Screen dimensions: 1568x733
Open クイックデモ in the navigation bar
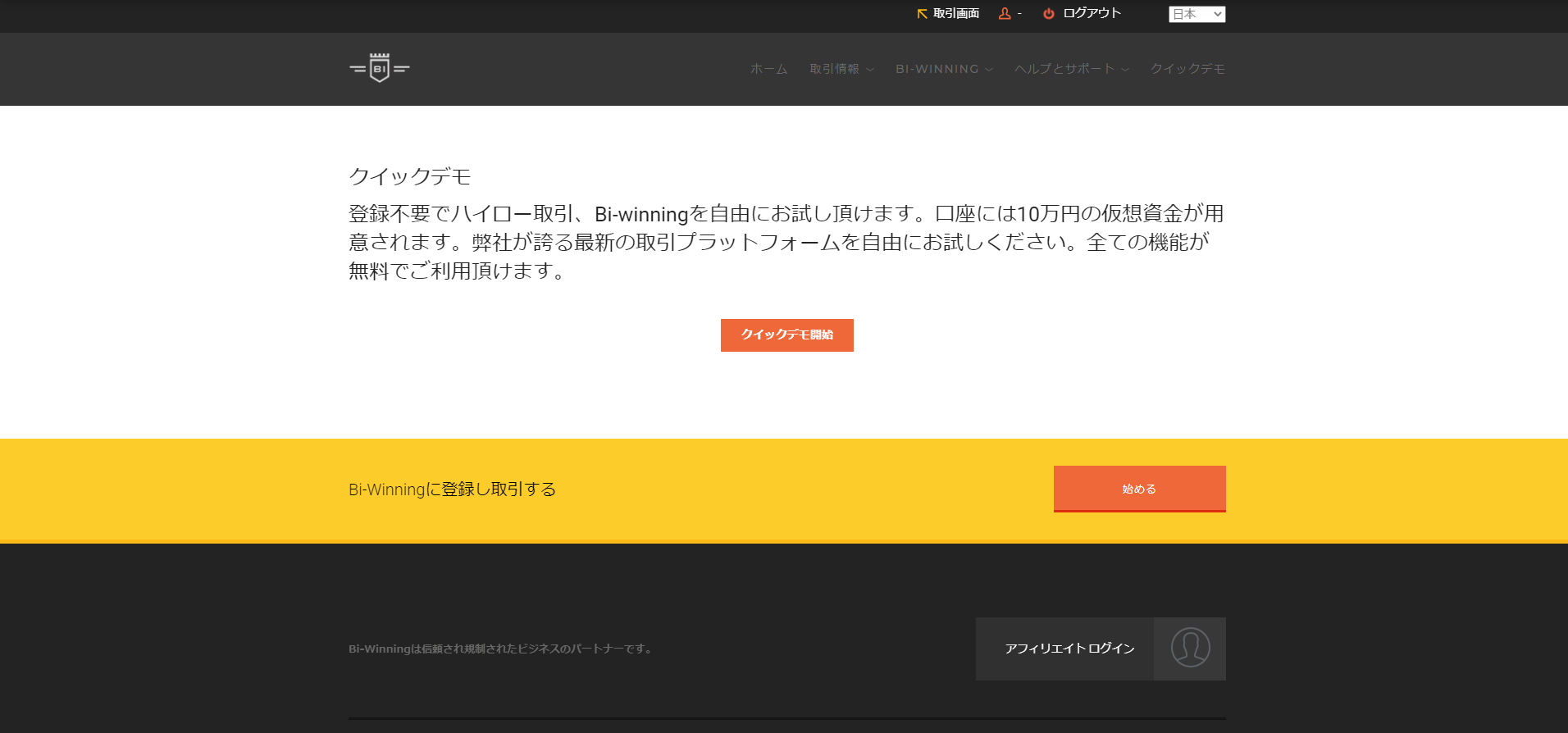coord(1187,69)
